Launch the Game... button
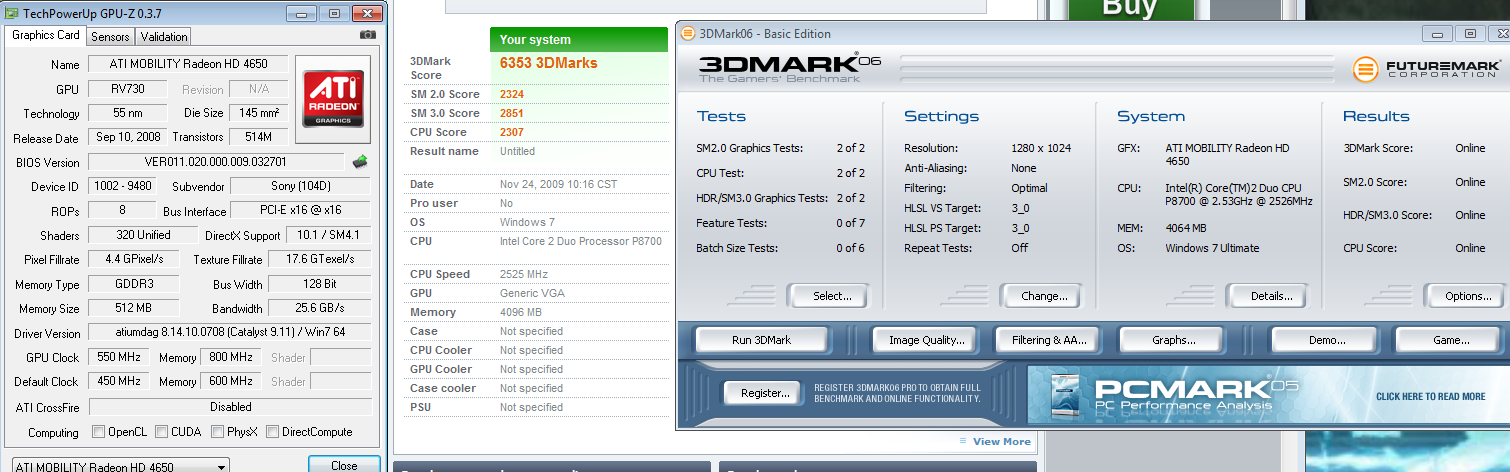1510x472 pixels. pyautogui.click(x=1450, y=340)
